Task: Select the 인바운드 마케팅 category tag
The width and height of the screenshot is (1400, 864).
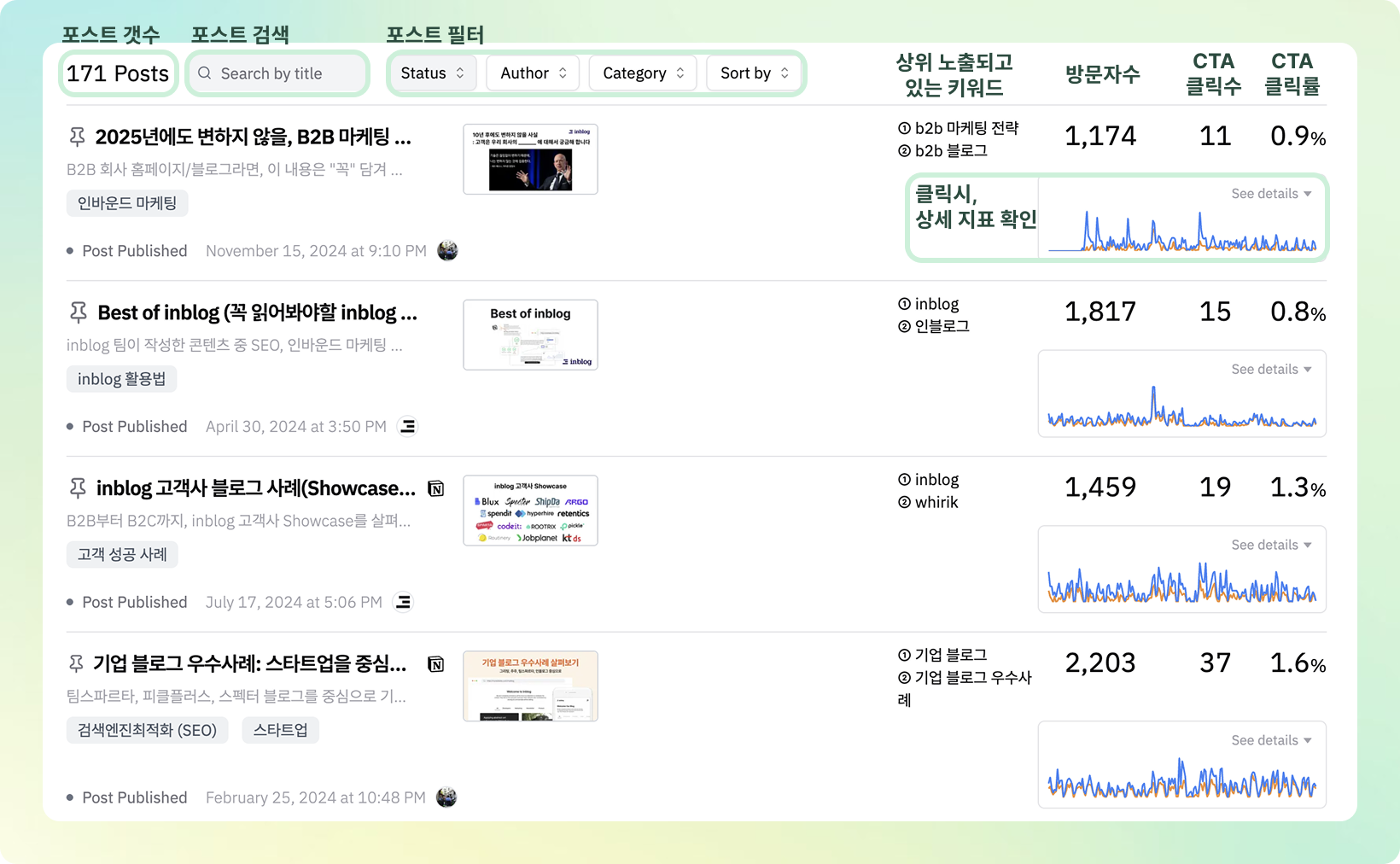Action: [127, 203]
